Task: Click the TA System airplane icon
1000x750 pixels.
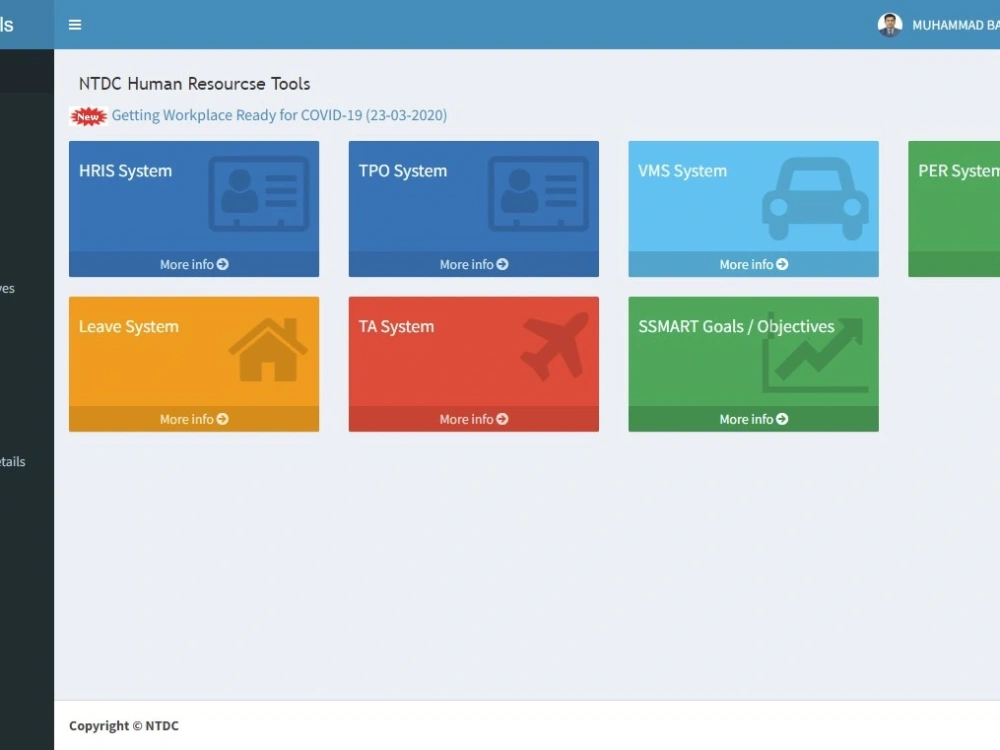Action: click(554, 346)
